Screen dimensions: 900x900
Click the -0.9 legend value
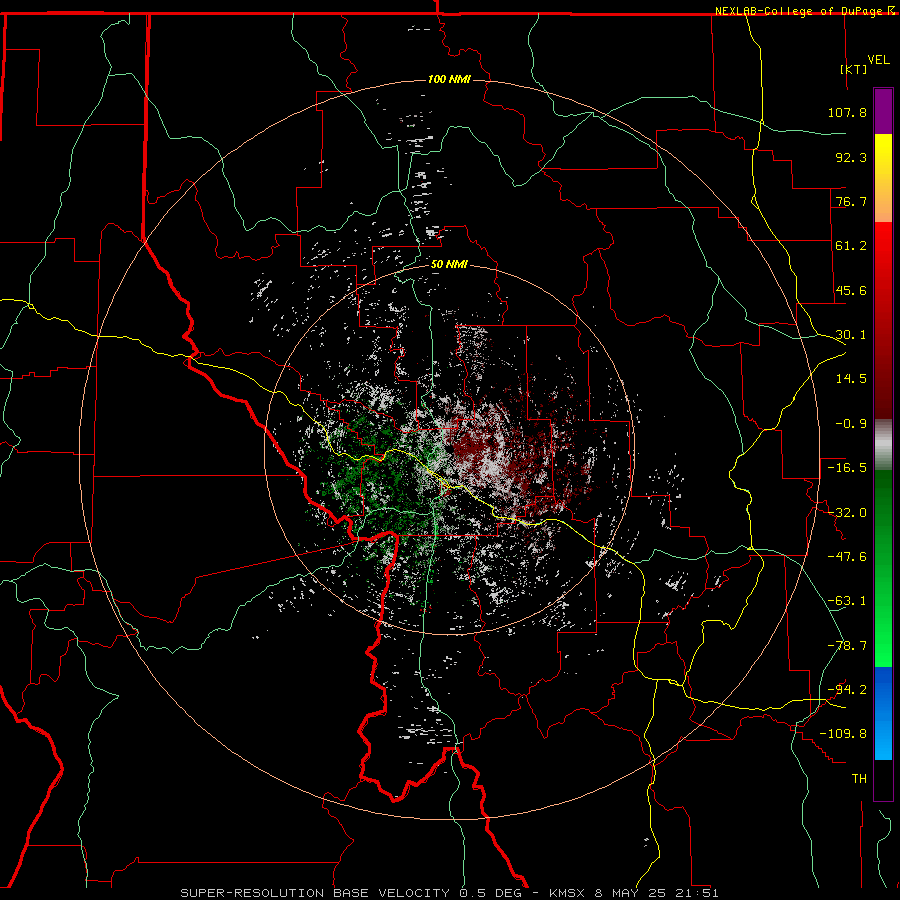[x=851, y=424]
